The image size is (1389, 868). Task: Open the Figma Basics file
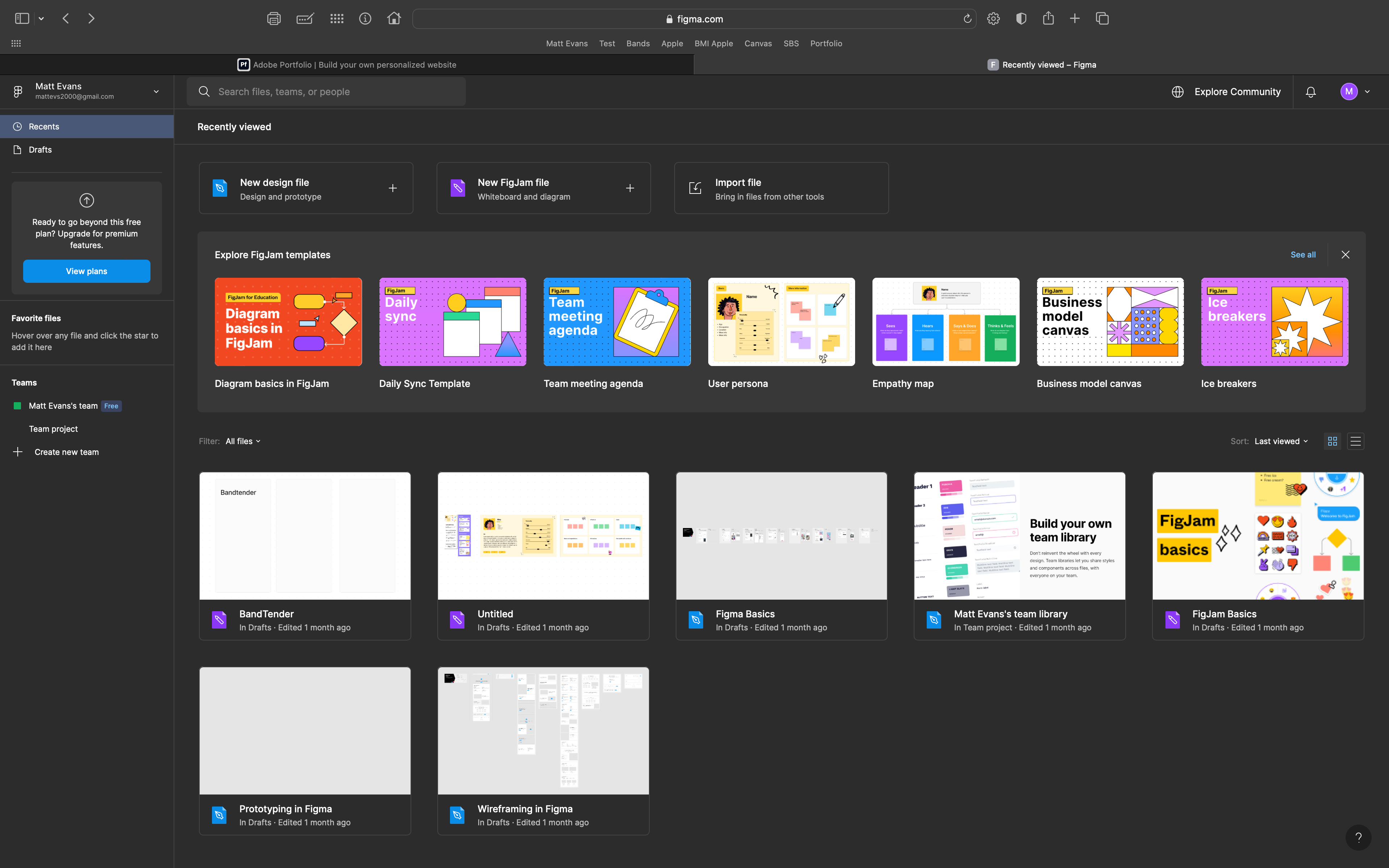pos(781,556)
